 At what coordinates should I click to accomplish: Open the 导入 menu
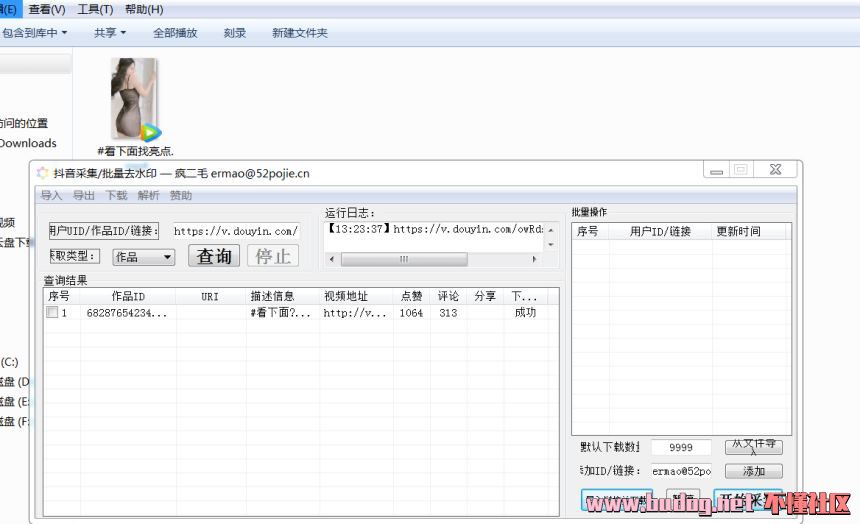51,196
